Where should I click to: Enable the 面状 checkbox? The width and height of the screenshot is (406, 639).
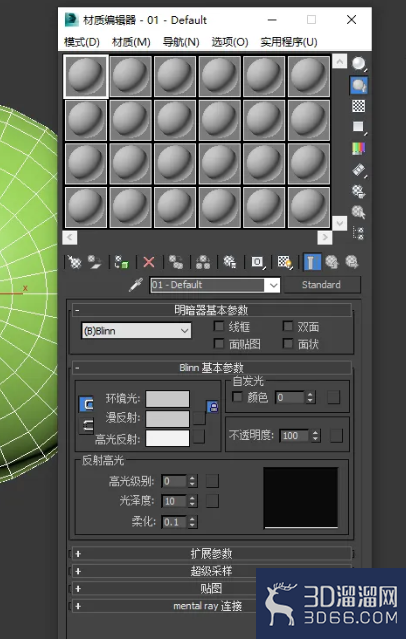pyautogui.click(x=288, y=344)
